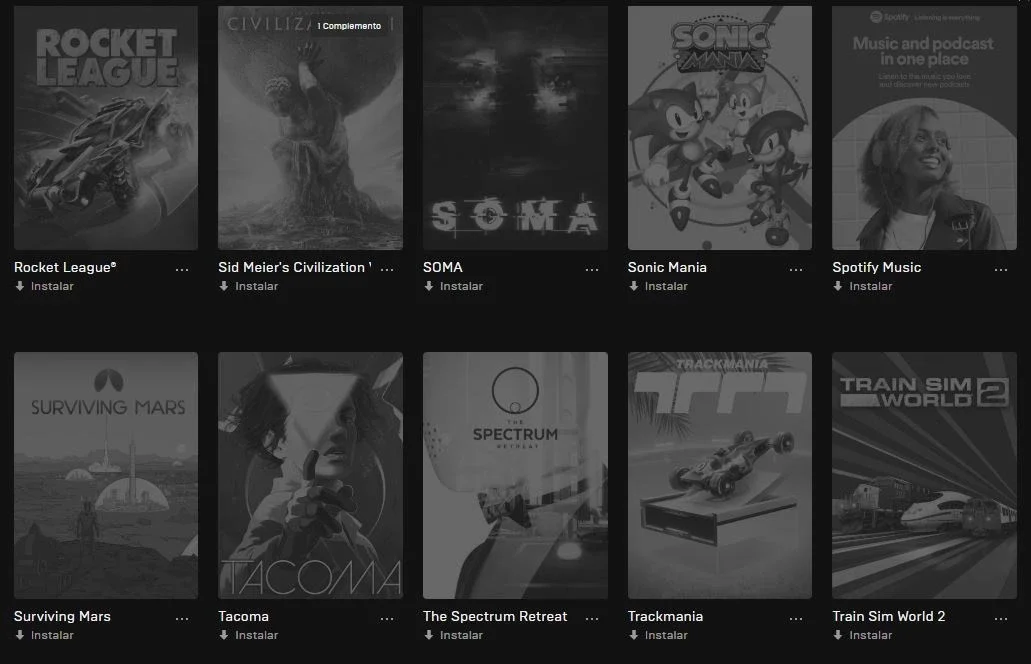Open the three-dot options for Spotify Music
The height and width of the screenshot is (664, 1031).
pos(1001,269)
